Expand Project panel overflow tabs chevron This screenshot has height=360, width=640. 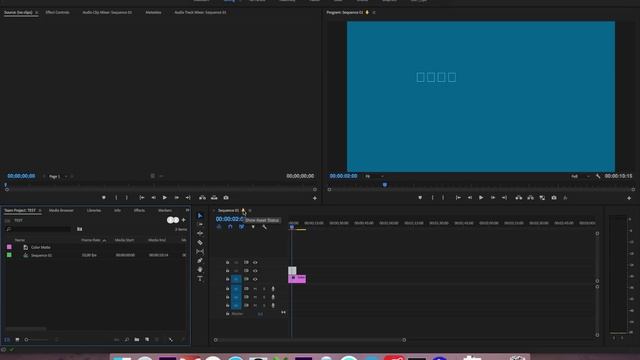click(187, 210)
